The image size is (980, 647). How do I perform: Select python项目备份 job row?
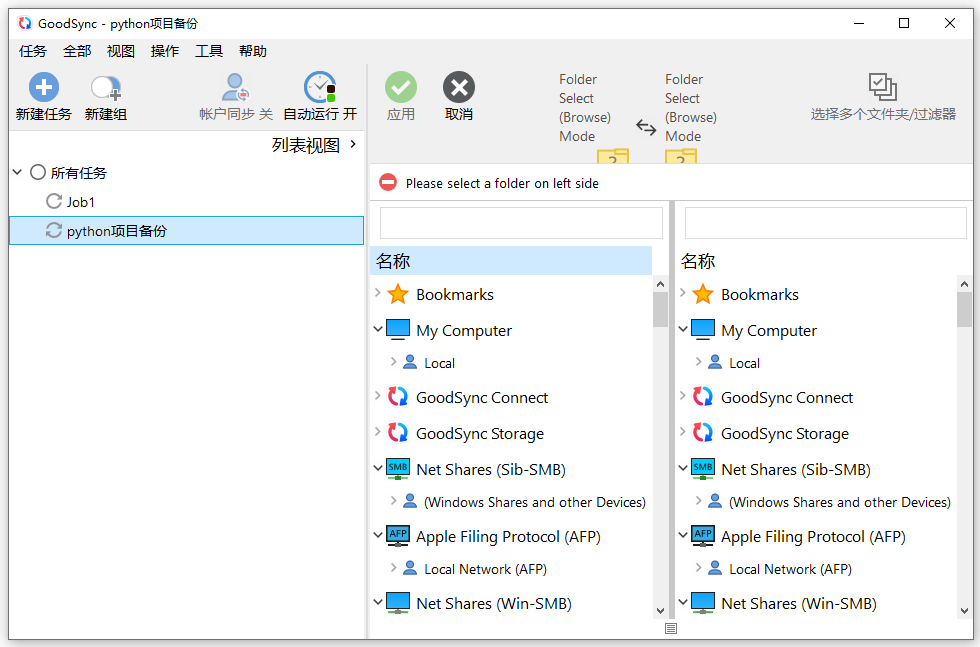[x=186, y=231]
